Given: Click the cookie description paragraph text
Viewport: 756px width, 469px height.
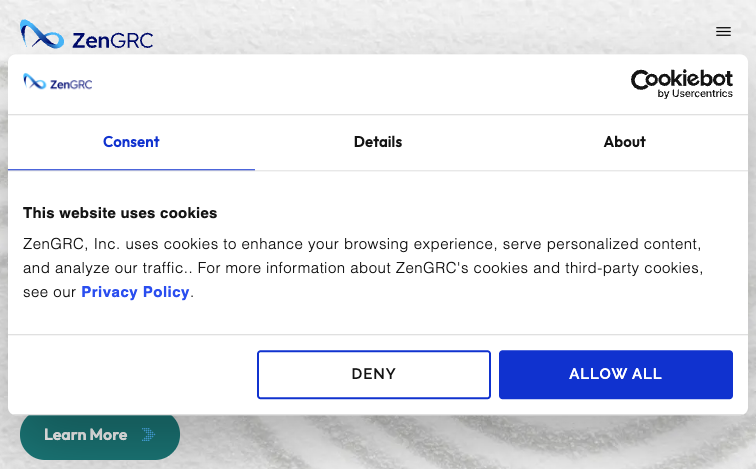Looking at the screenshot, I should pos(363,268).
